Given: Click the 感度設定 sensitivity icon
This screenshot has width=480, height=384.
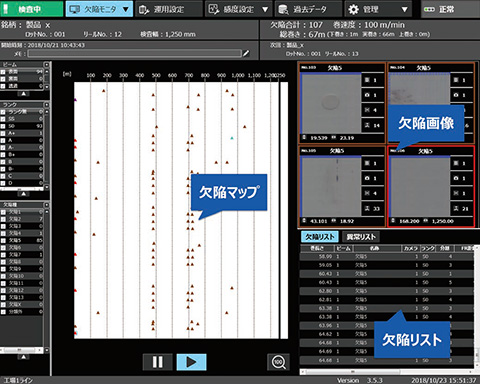Looking at the screenshot, I should pyautogui.click(x=214, y=9).
